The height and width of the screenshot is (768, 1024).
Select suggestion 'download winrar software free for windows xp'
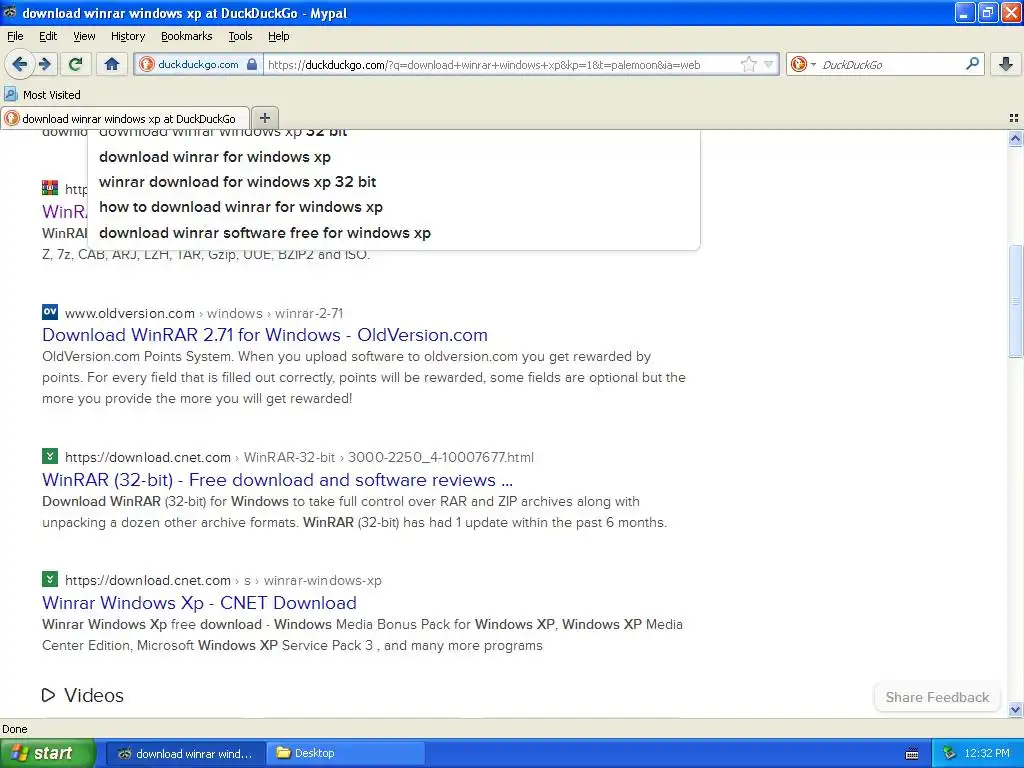(265, 232)
